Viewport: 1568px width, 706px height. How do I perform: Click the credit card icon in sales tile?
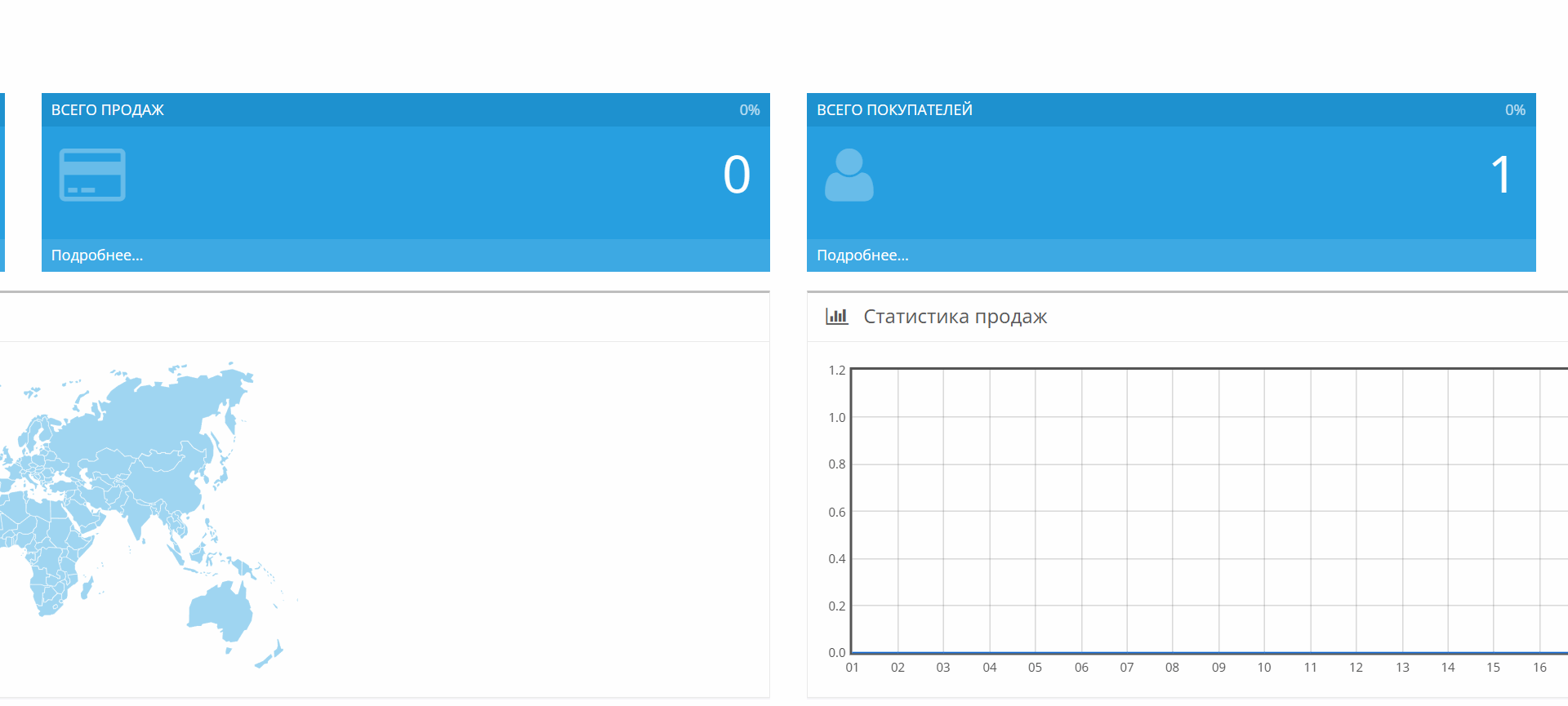click(x=92, y=175)
